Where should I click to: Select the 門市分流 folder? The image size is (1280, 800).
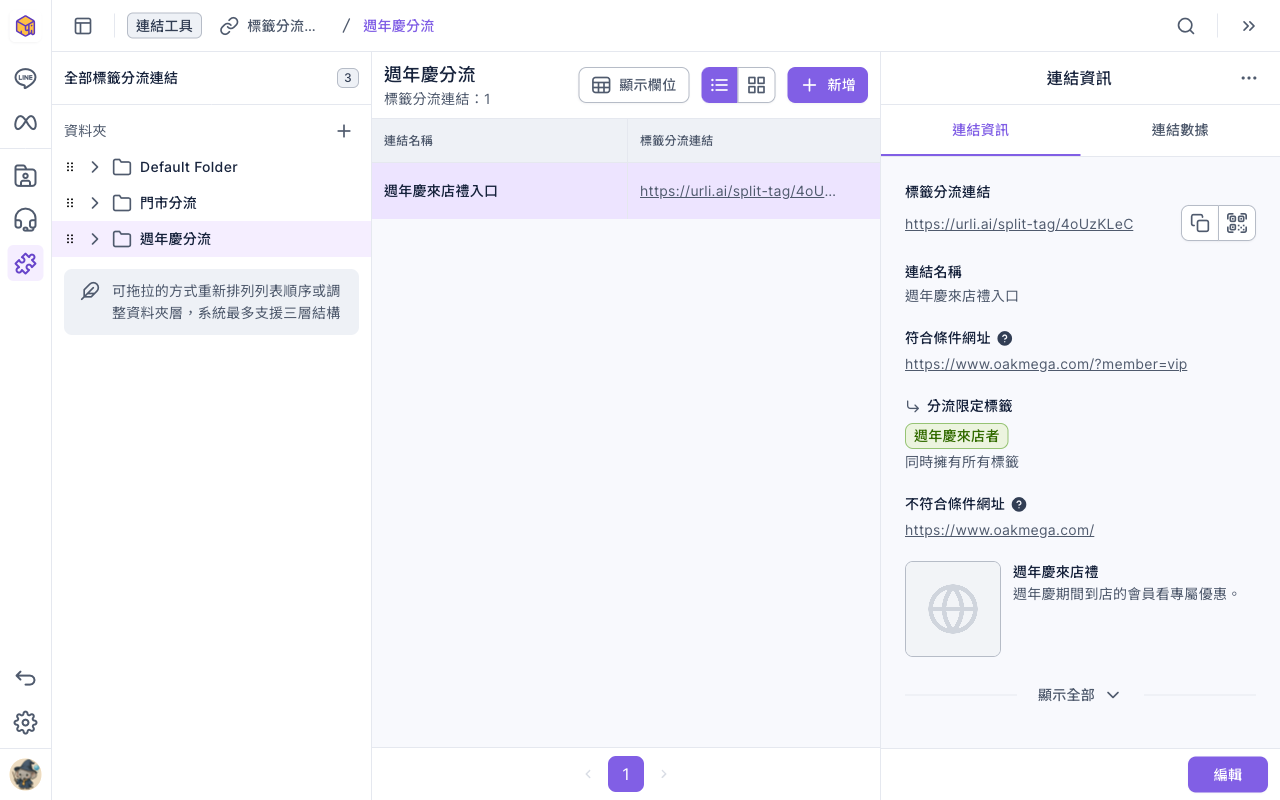[x=211, y=203]
